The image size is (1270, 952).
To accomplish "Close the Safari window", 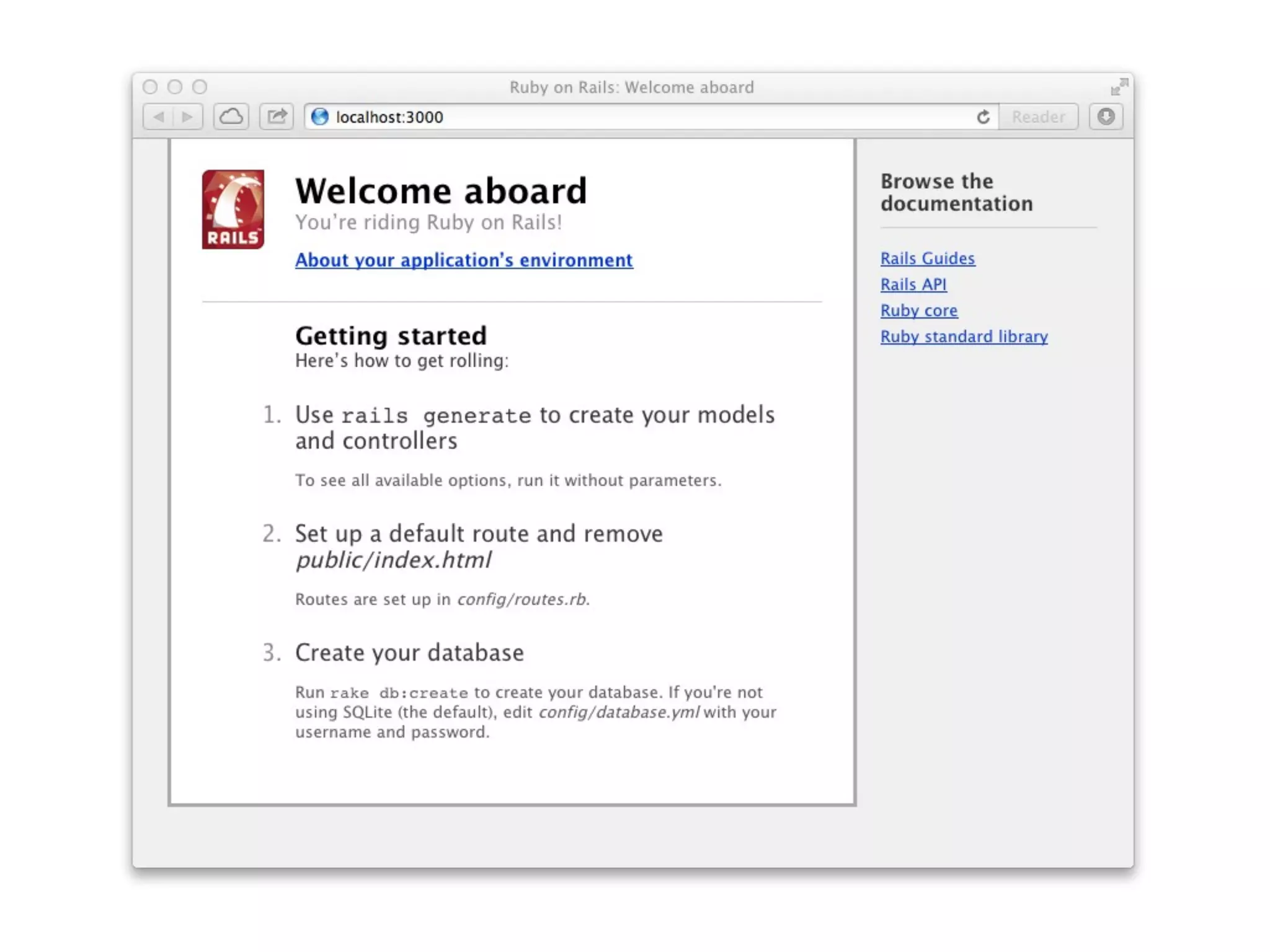I will (150, 87).
